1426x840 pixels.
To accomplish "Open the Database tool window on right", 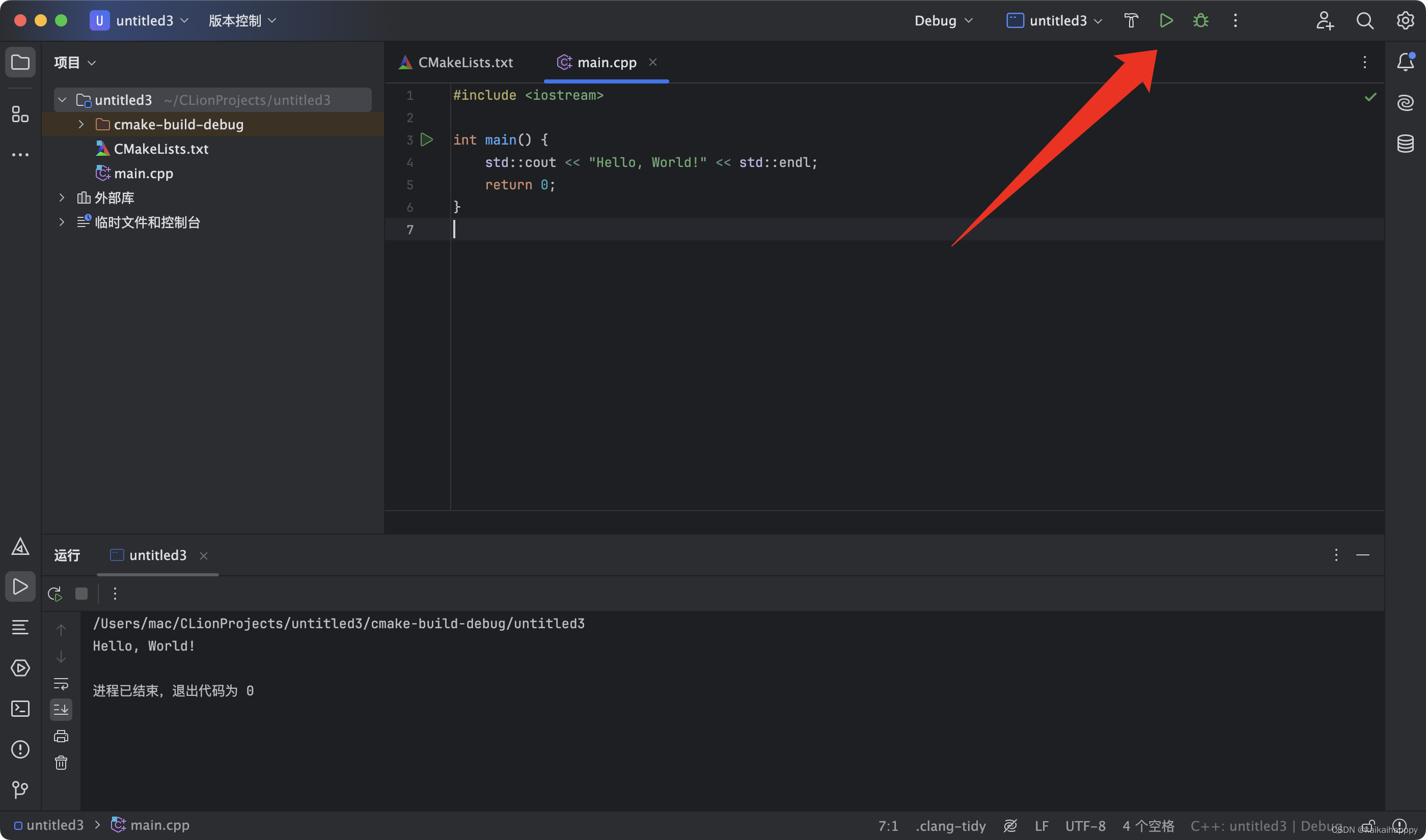I will coord(1406,144).
